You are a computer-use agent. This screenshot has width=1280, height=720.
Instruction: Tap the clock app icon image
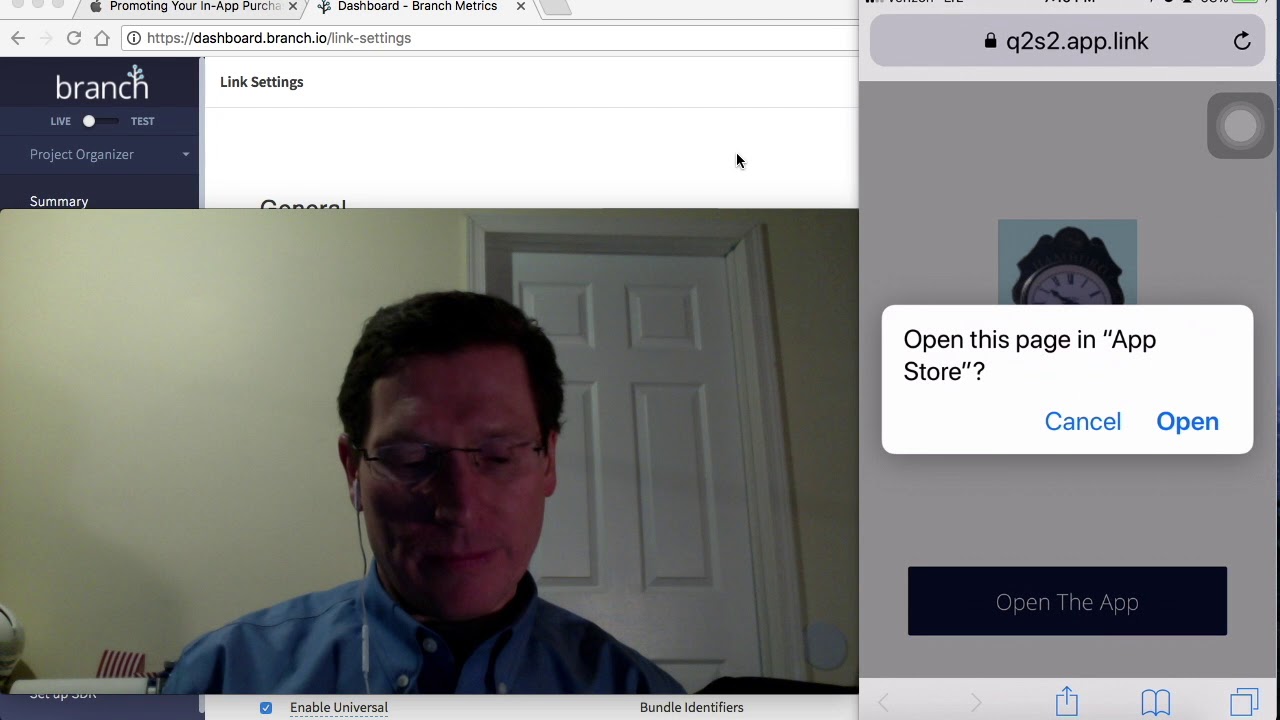pyautogui.click(x=1067, y=262)
